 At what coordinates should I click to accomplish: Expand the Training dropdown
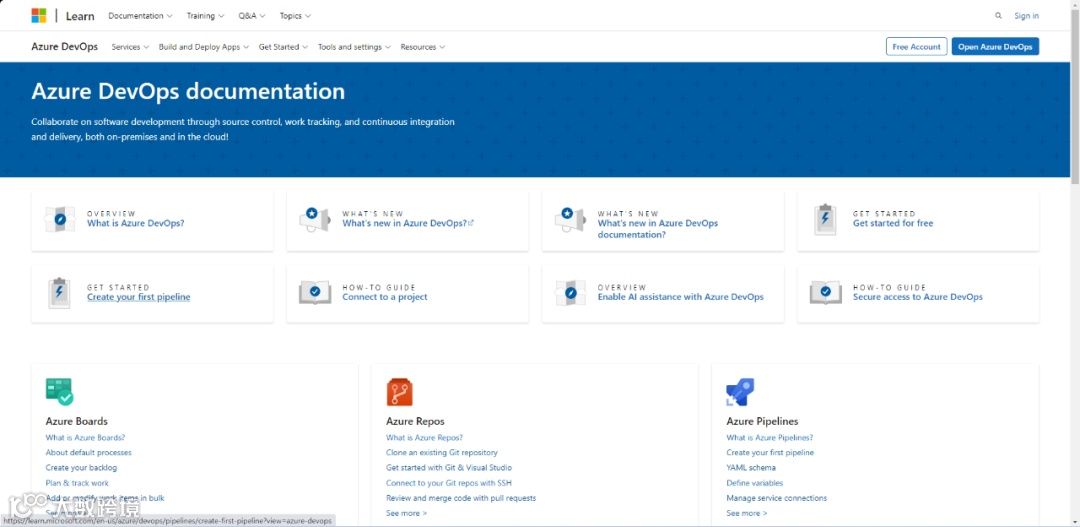[205, 16]
